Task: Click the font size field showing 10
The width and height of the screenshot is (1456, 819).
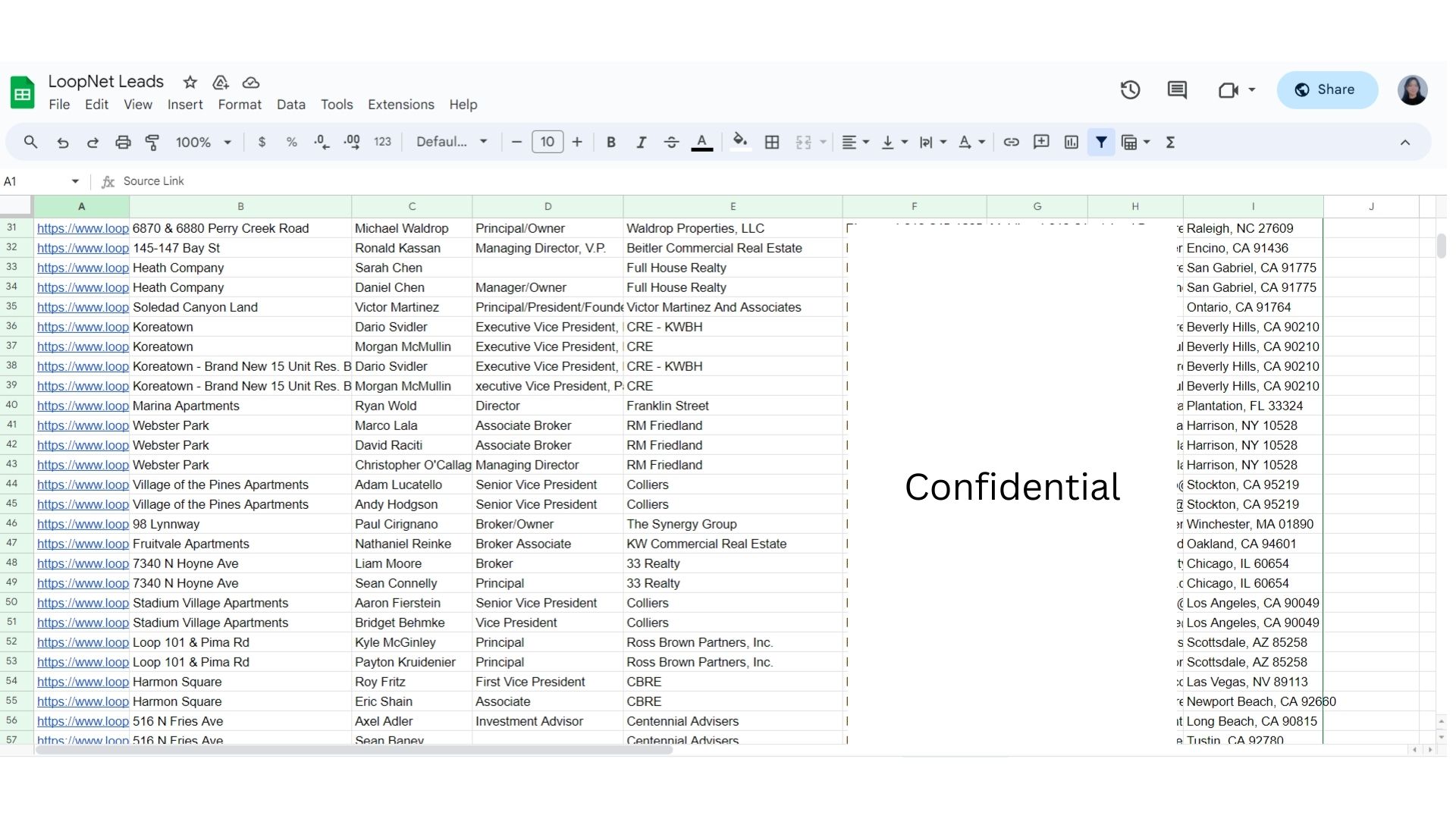Action: pos(548,143)
